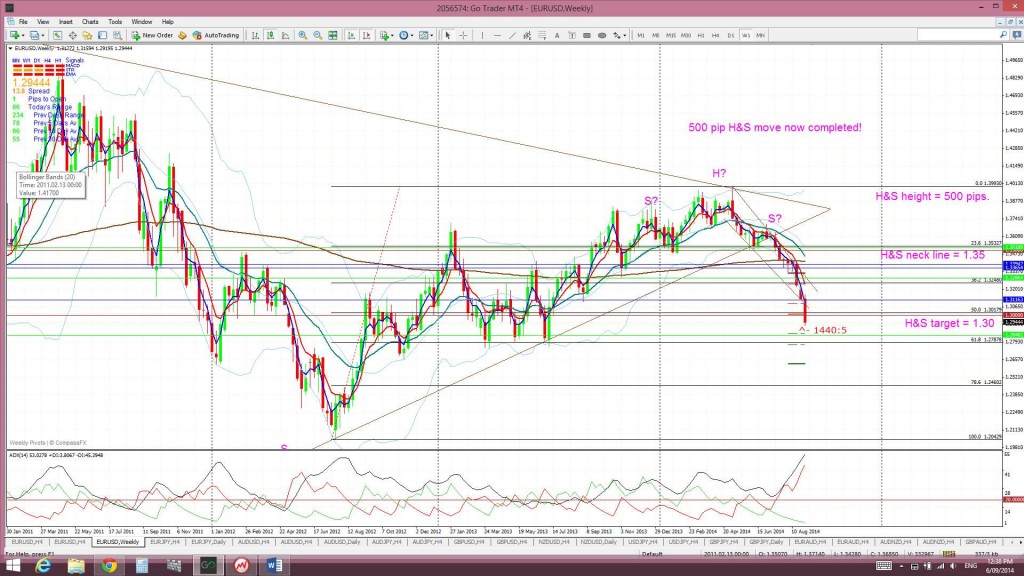This screenshot has height=576, width=1024.
Task: Click the New Order button
Action: (150, 36)
